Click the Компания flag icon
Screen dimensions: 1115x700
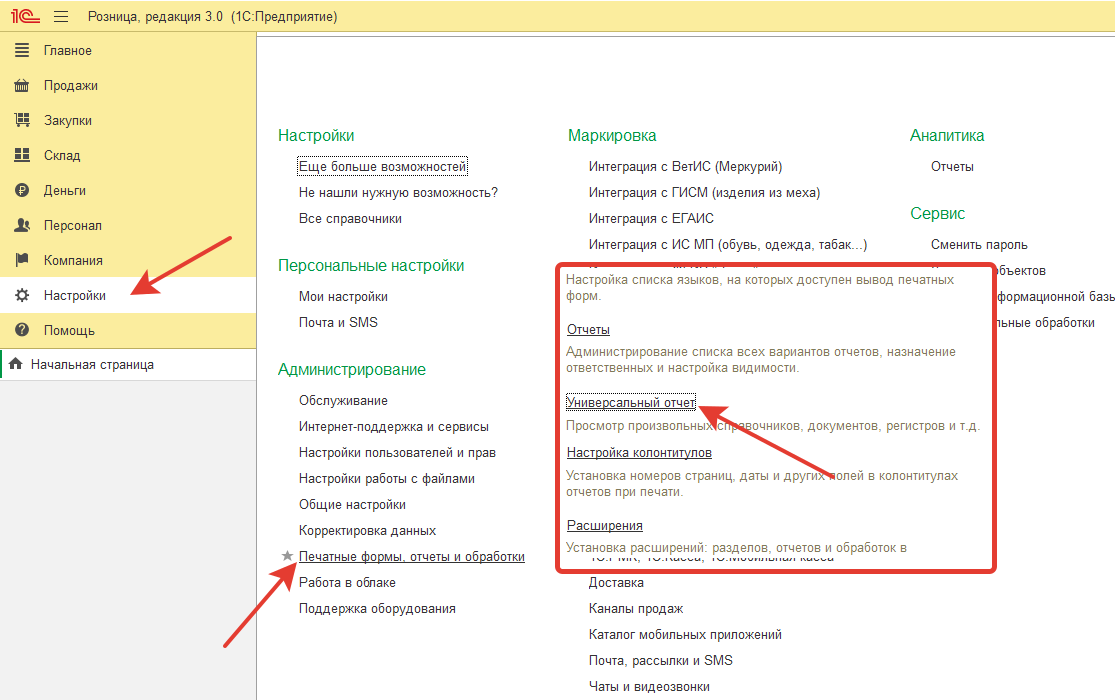pos(22,261)
